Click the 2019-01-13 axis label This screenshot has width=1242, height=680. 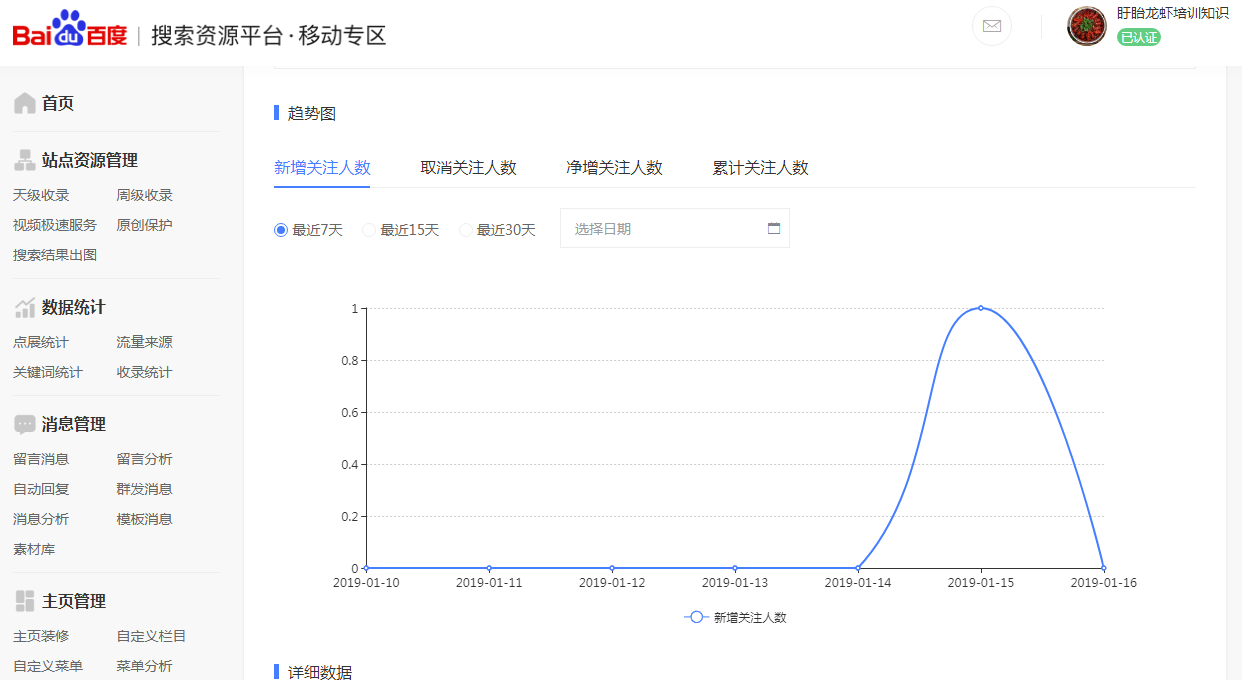(x=735, y=582)
